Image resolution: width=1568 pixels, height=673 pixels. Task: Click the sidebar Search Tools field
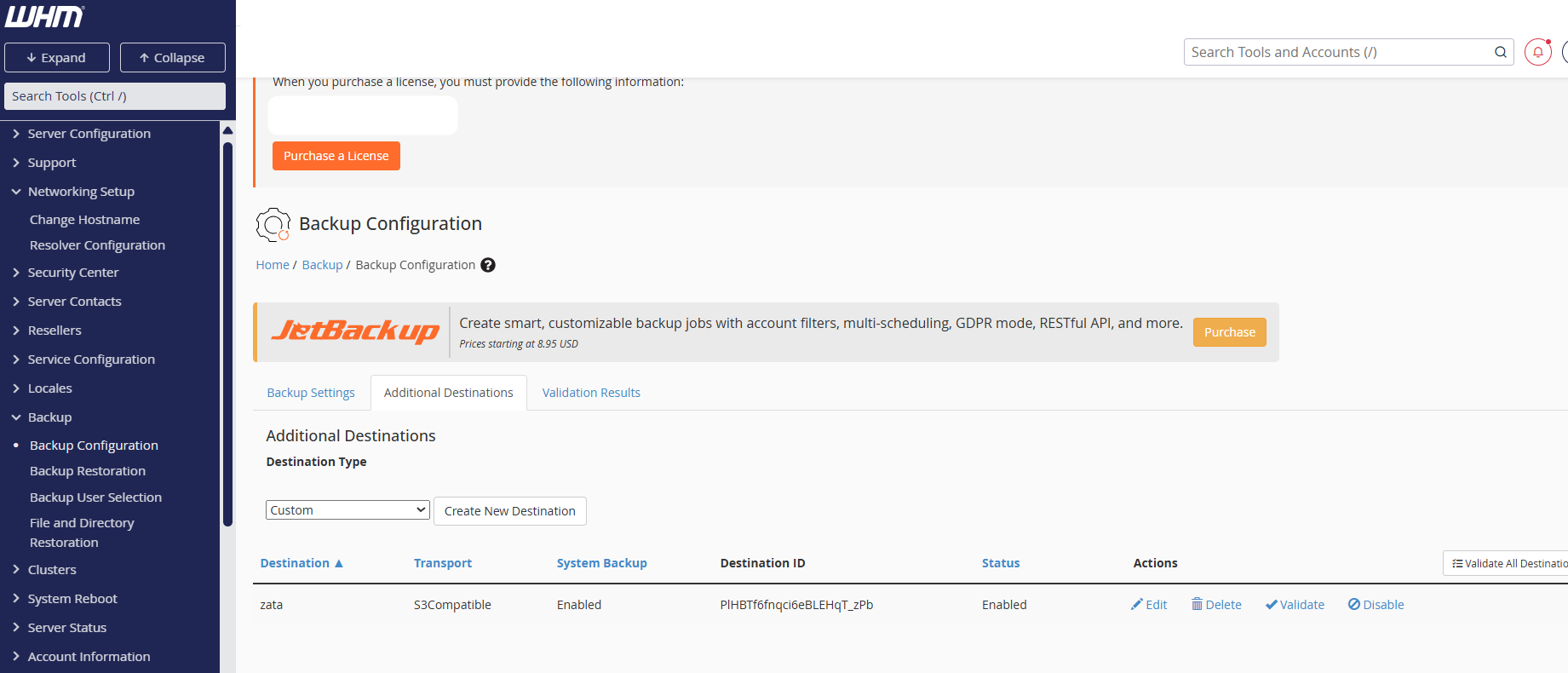tap(115, 96)
